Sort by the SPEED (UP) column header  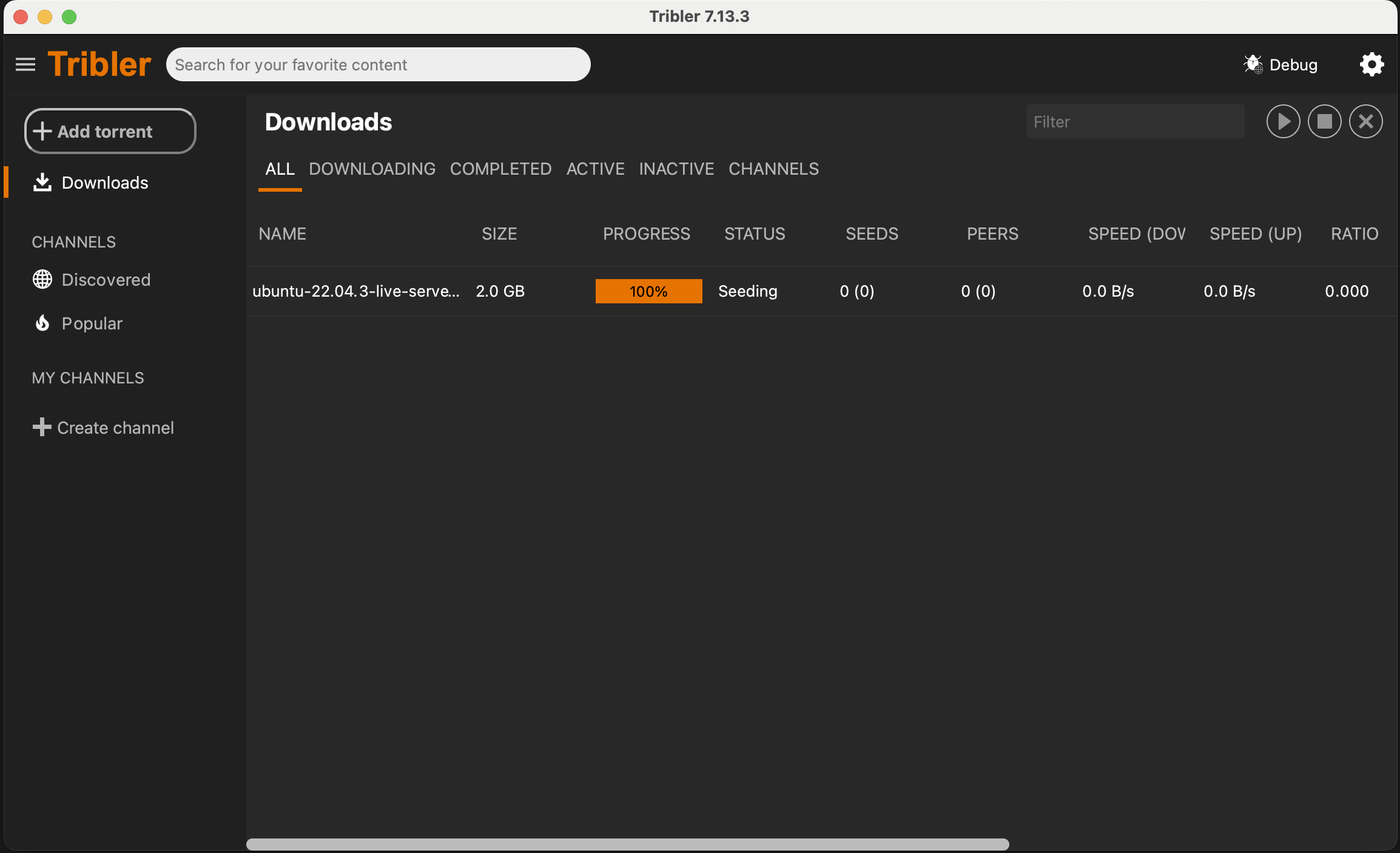(x=1256, y=234)
